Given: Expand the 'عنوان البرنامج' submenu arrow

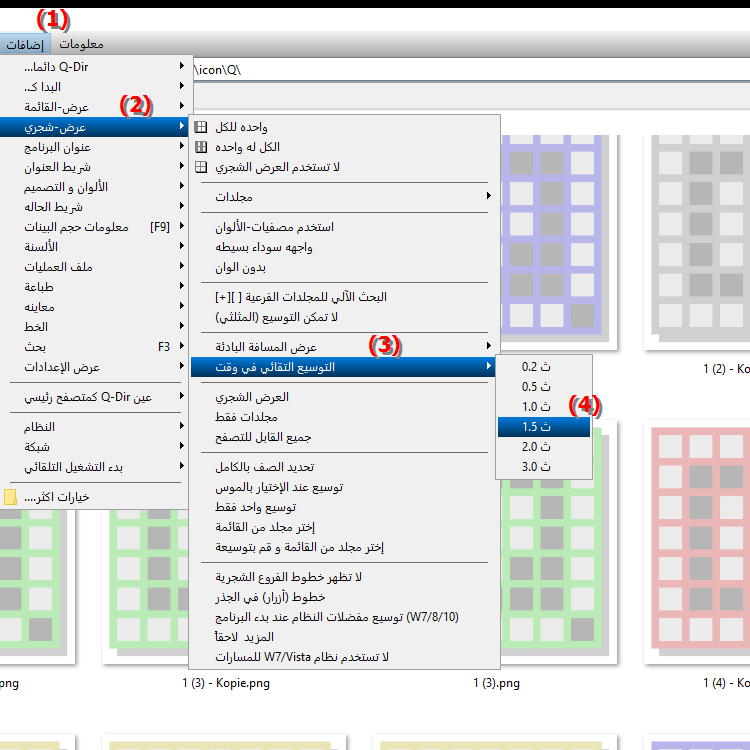Looking at the screenshot, I should [182, 145].
